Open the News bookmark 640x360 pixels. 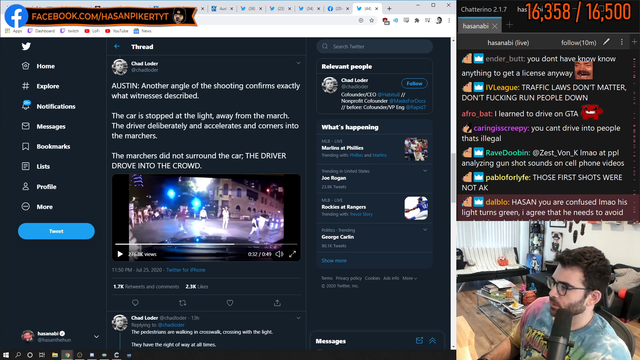(x=142, y=31)
